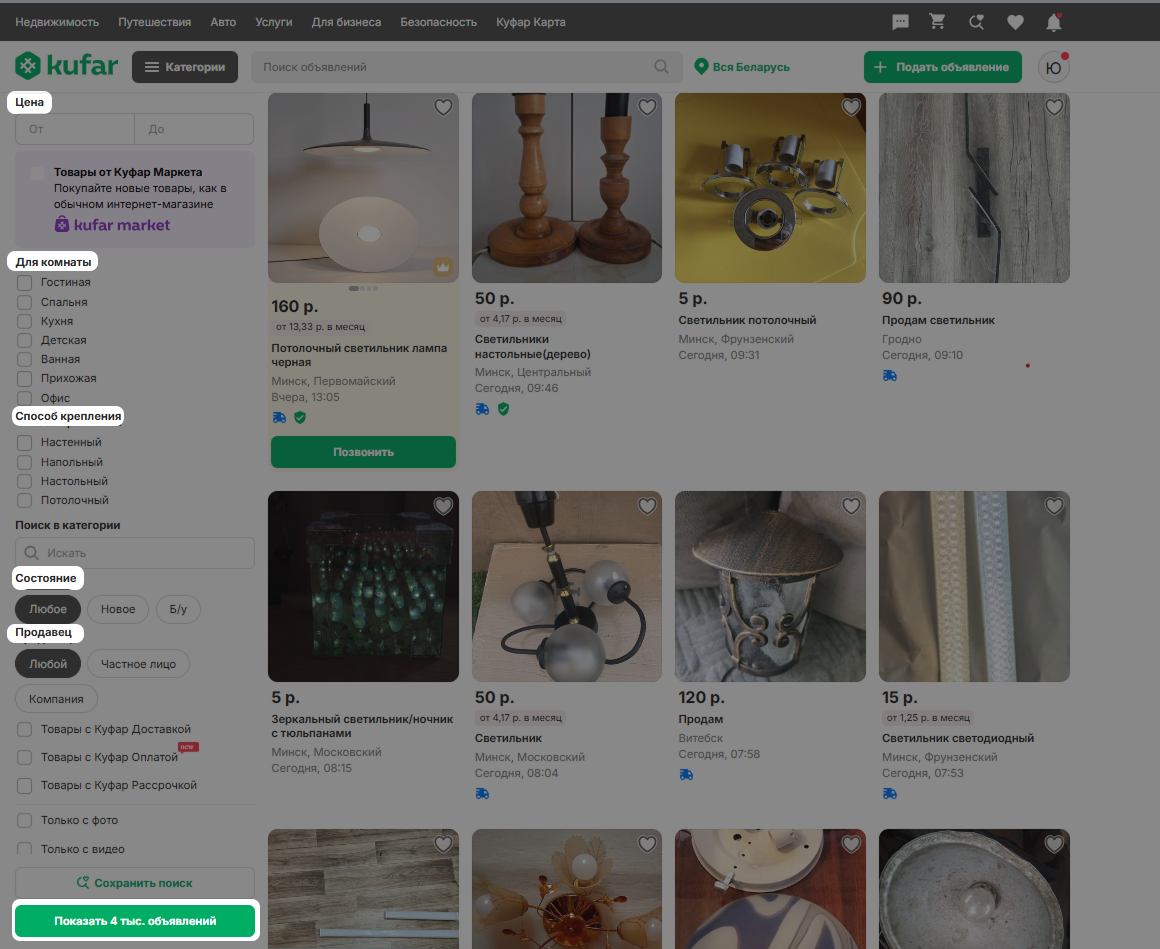Open Авто in top menu
This screenshot has width=1160, height=949.
[223, 22]
